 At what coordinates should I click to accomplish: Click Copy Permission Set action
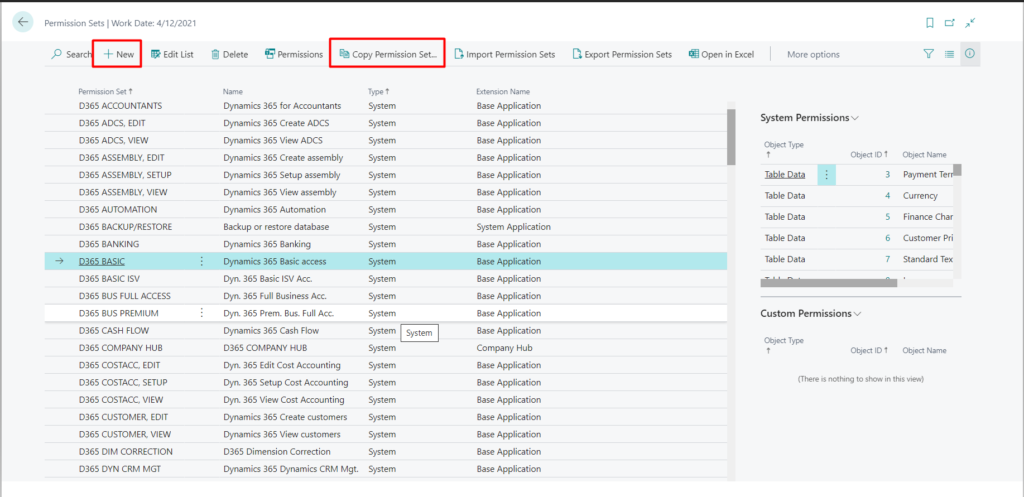point(388,54)
